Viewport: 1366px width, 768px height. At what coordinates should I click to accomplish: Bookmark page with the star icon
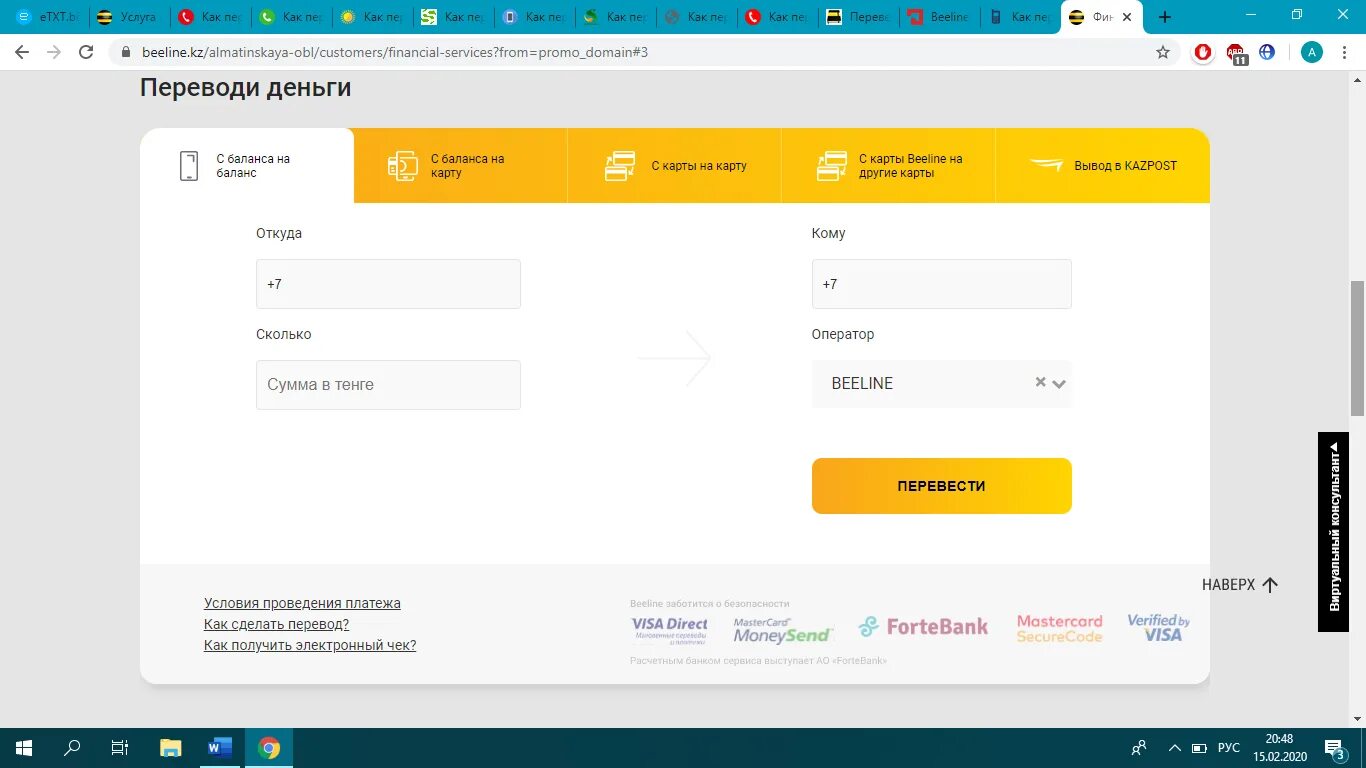(1163, 52)
